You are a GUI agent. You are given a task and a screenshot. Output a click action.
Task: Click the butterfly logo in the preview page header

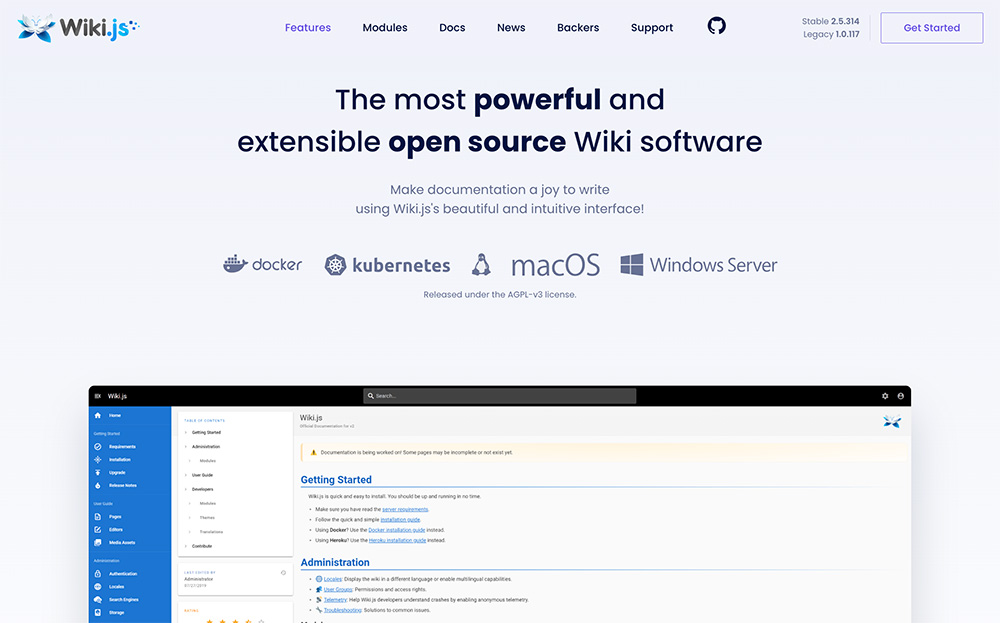(x=892, y=421)
